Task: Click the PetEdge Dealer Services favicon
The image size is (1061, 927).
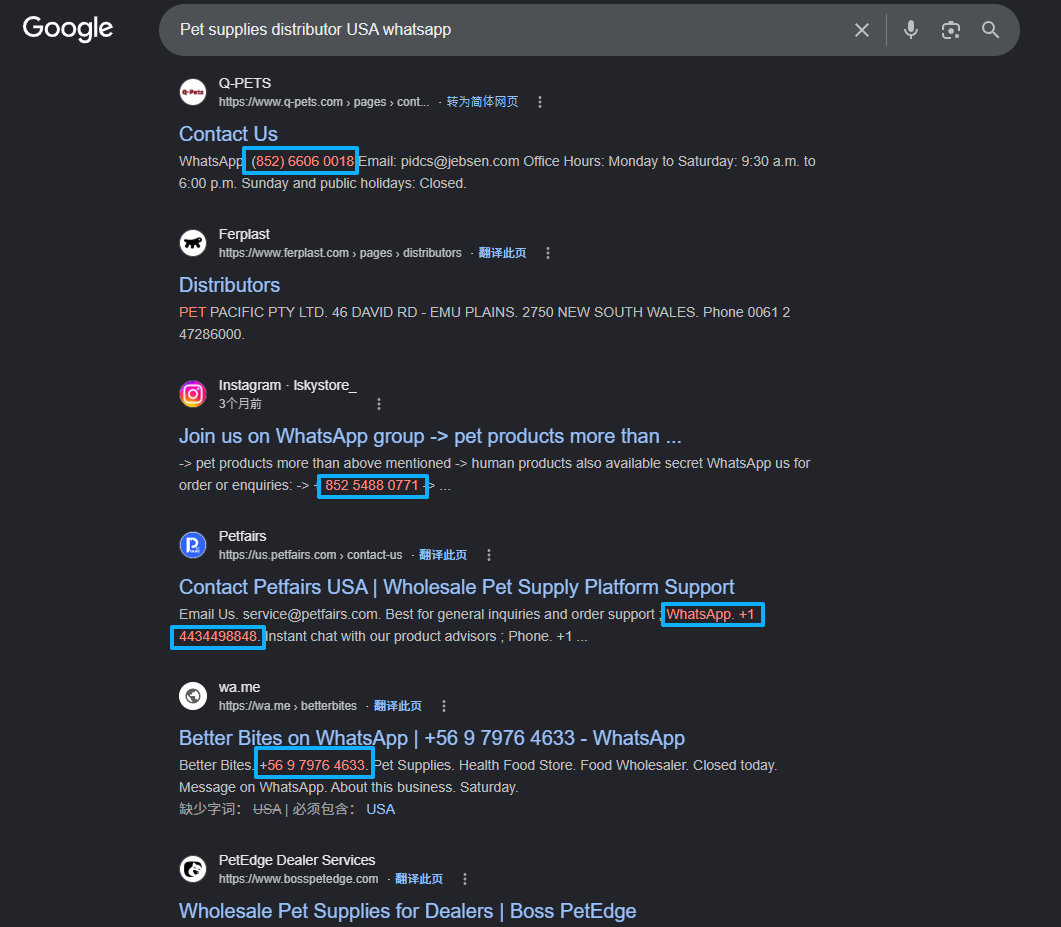Action: (193, 869)
